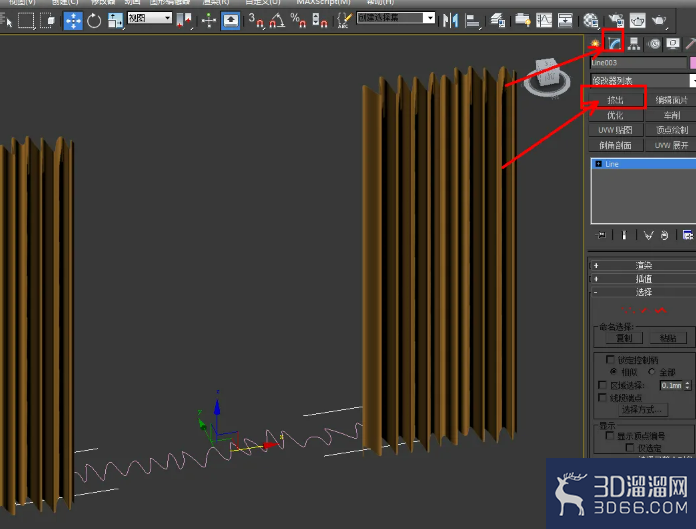Open the reference coordinate system dropdown 视图
Screen dimensions: 696x529
click(x=150, y=18)
